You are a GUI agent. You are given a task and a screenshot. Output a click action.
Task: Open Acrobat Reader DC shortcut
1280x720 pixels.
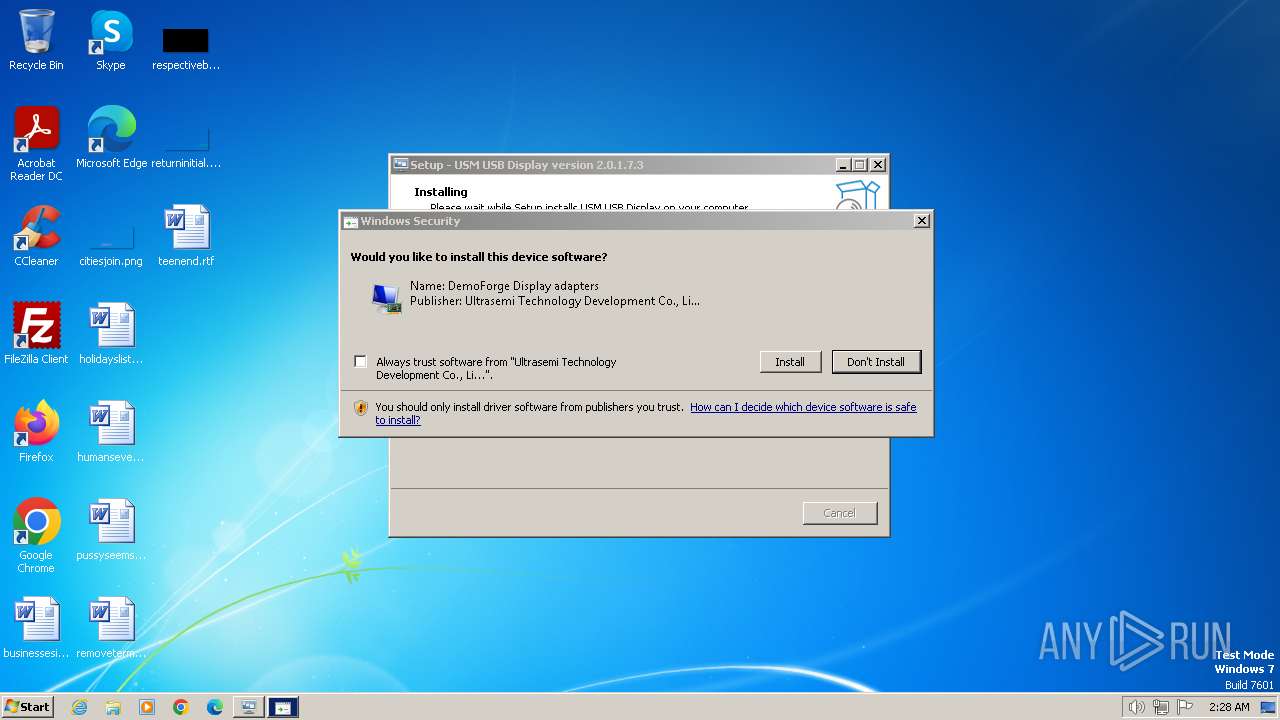(x=36, y=143)
